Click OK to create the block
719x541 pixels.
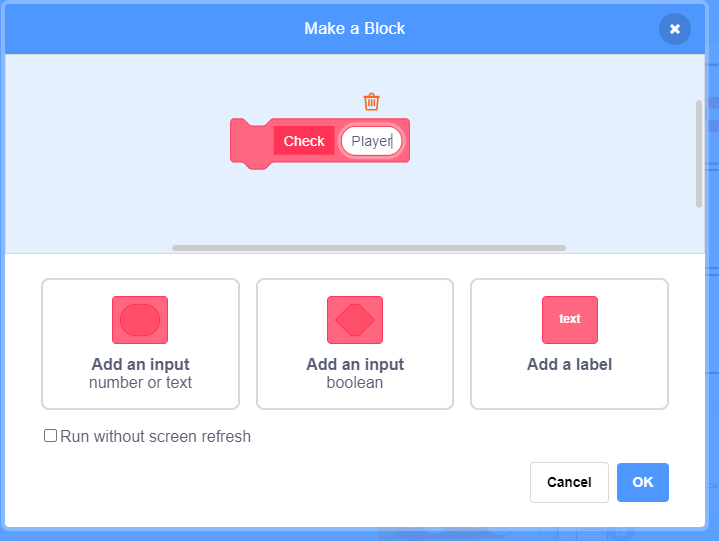point(642,482)
